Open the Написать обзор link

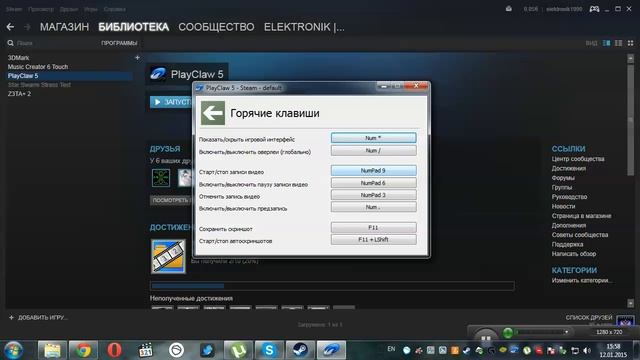click(x=573, y=254)
